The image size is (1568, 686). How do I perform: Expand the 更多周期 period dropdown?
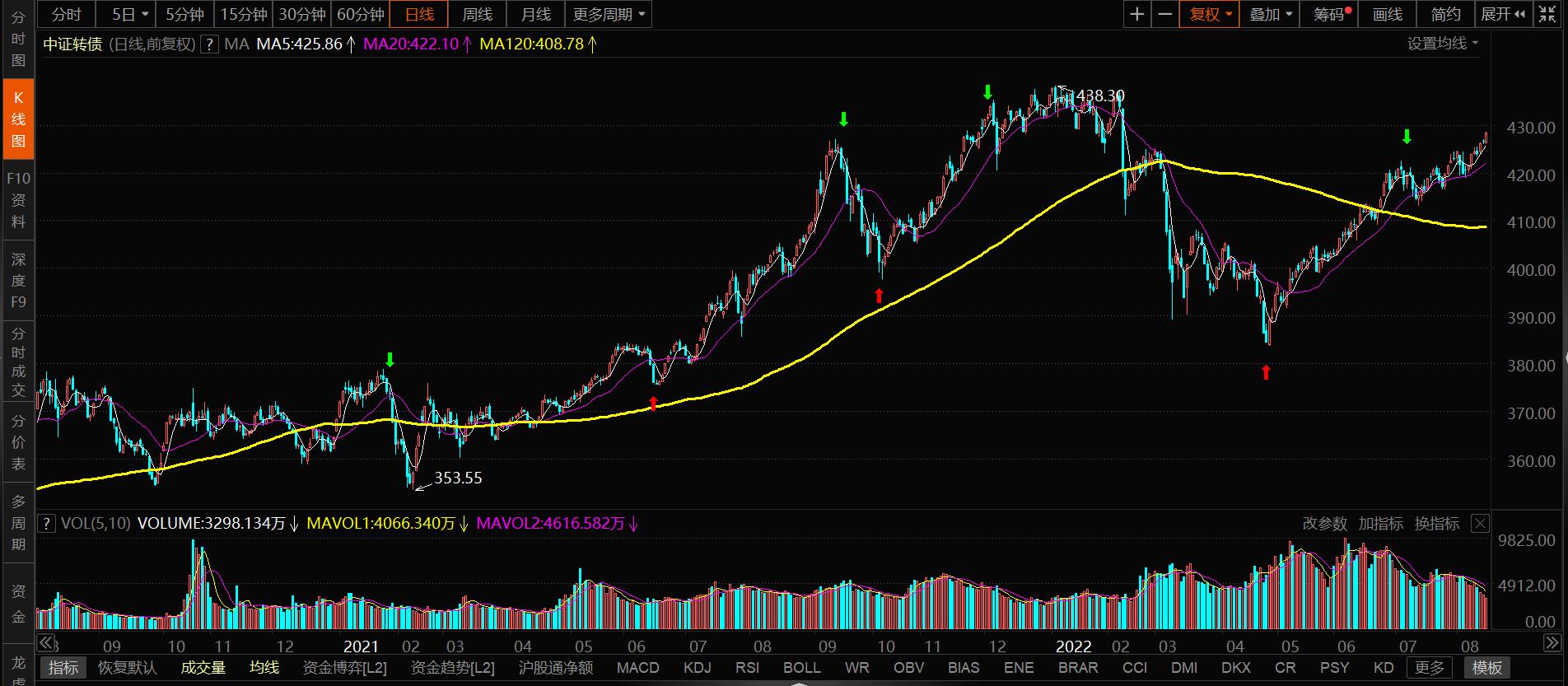tap(609, 14)
